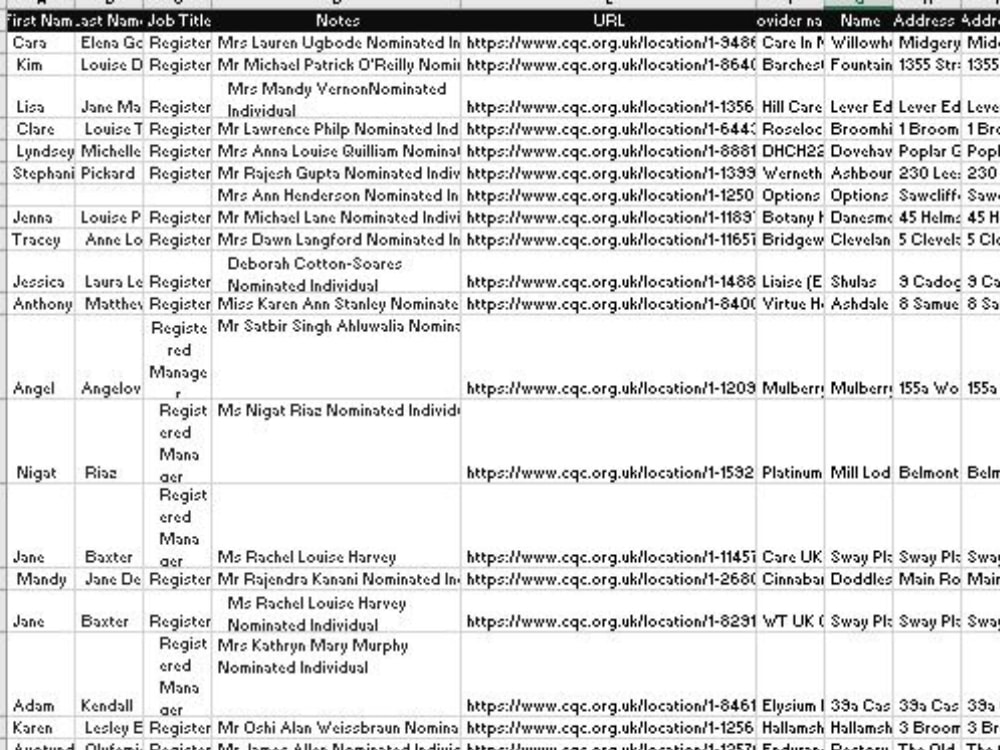The height and width of the screenshot is (750, 1000).
Task: Select name cell Ashdale
Action: pyautogui.click(x=859, y=304)
